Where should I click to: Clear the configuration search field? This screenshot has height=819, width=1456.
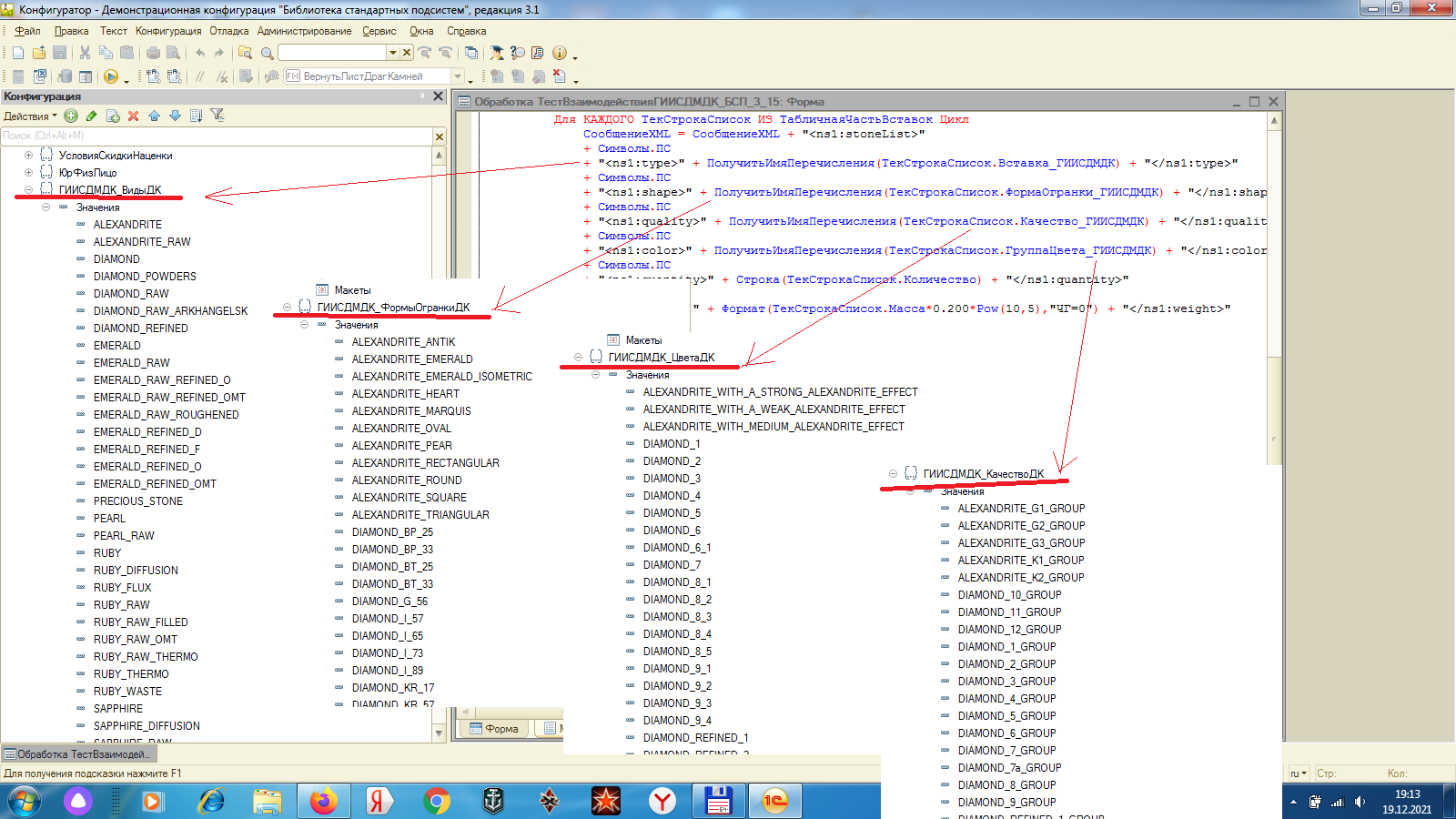[x=439, y=136]
